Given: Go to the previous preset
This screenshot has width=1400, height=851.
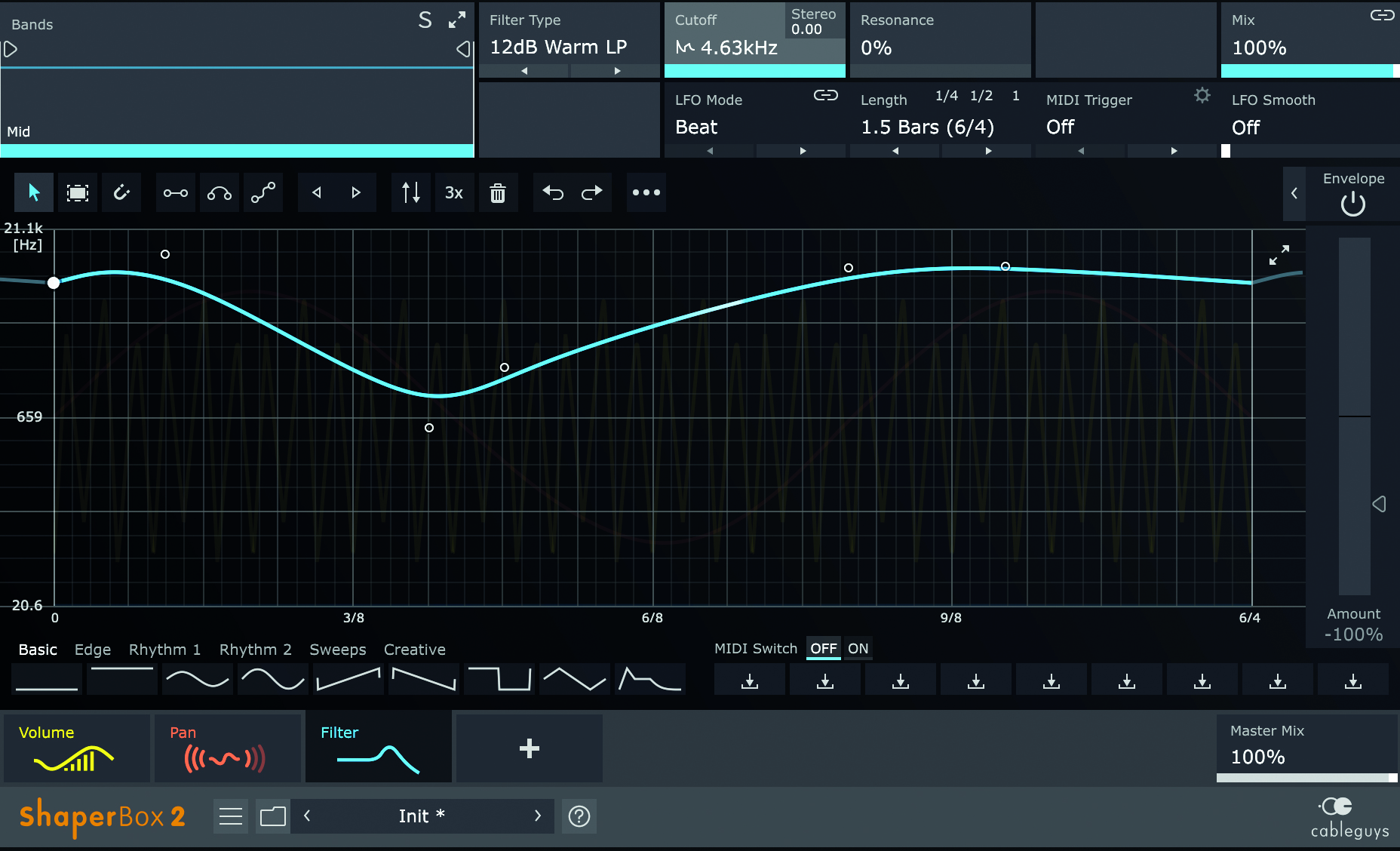Looking at the screenshot, I should 307,816.
